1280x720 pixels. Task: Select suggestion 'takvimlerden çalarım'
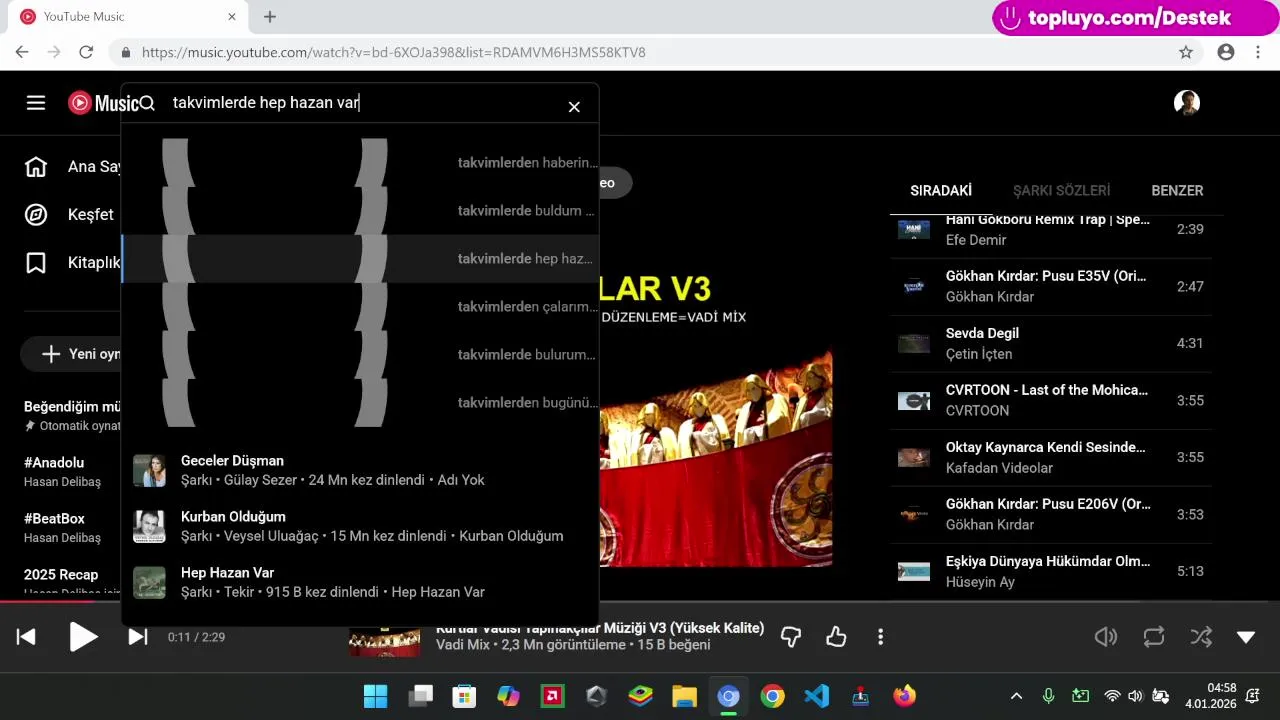360,307
